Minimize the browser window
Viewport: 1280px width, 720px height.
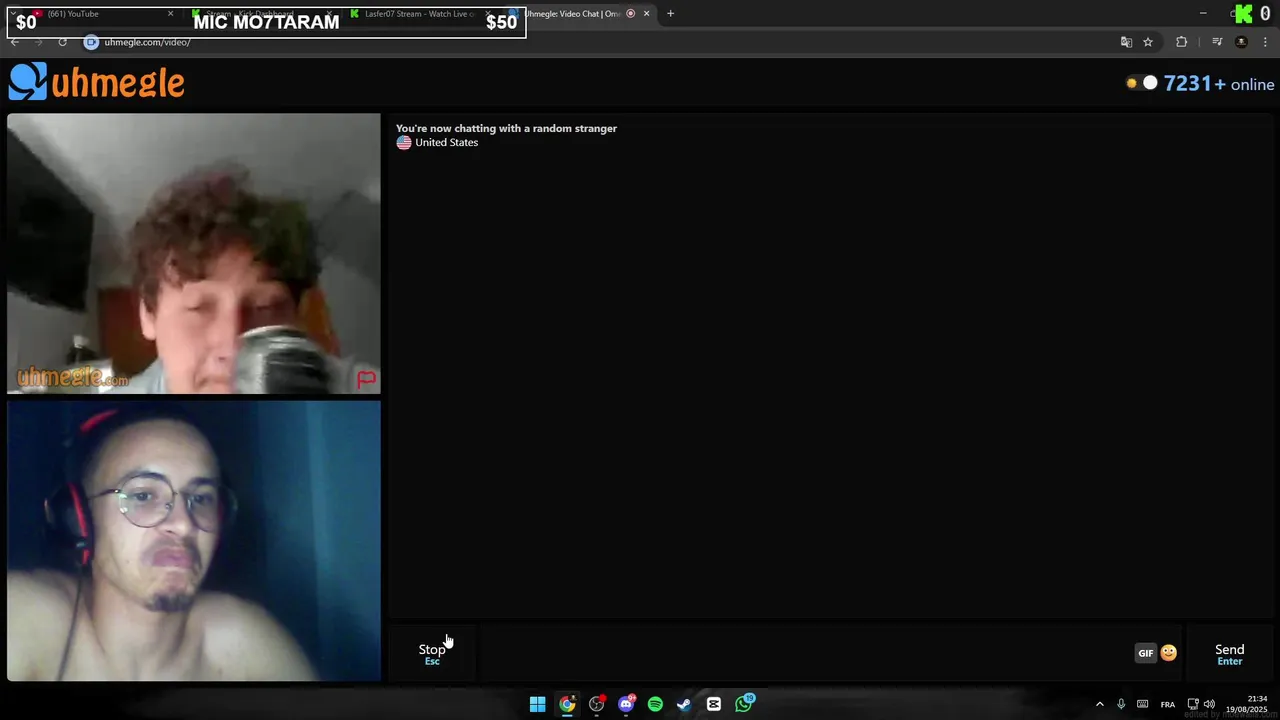(x=1203, y=13)
